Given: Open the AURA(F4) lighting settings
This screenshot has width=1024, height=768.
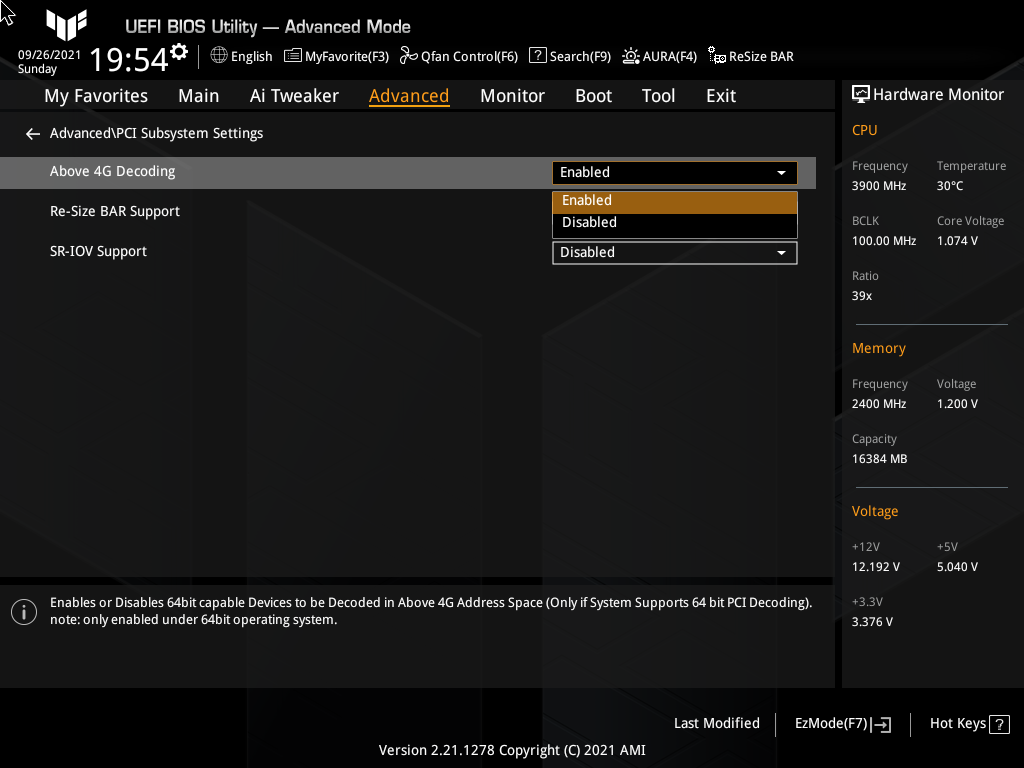Looking at the screenshot, I should click(659, 56).
